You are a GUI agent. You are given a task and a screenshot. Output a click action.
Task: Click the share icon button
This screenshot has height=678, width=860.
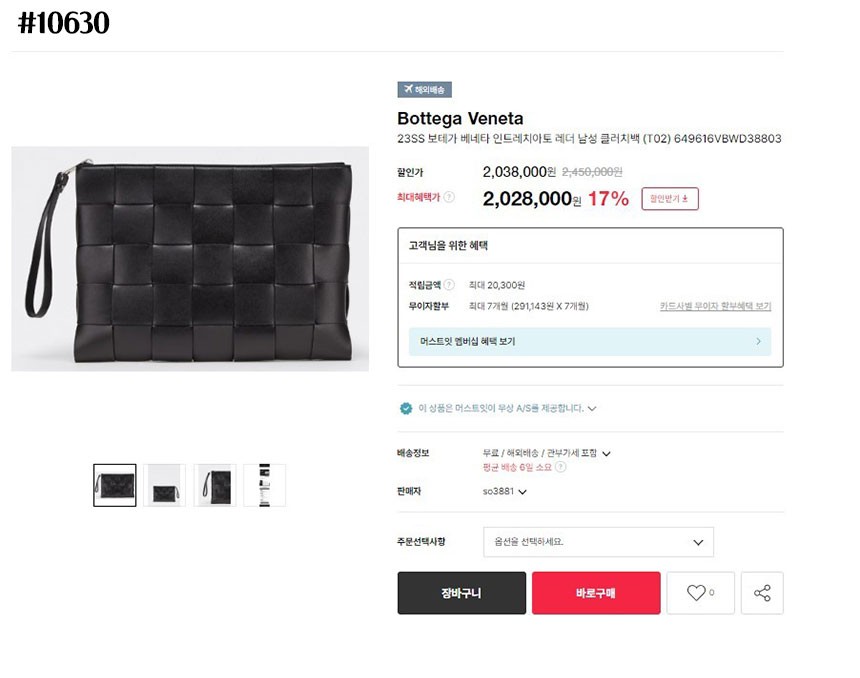tap(762, 593)
